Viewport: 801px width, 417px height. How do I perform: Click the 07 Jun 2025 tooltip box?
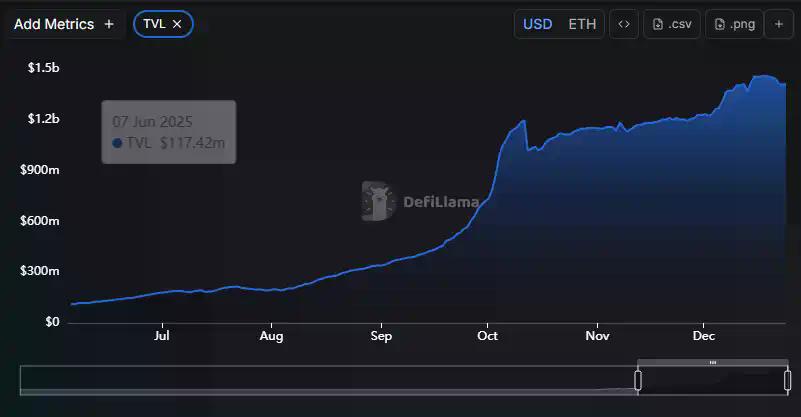(x=169, y=132)
